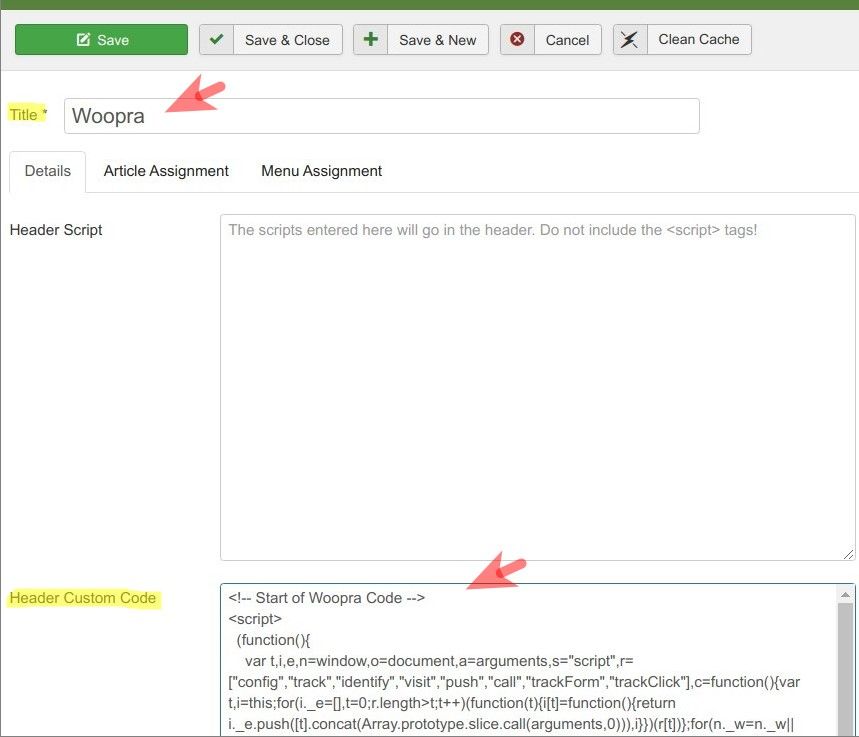Click the plus icon on Save & New
859x737 pixels.
(x=371, y=39)
